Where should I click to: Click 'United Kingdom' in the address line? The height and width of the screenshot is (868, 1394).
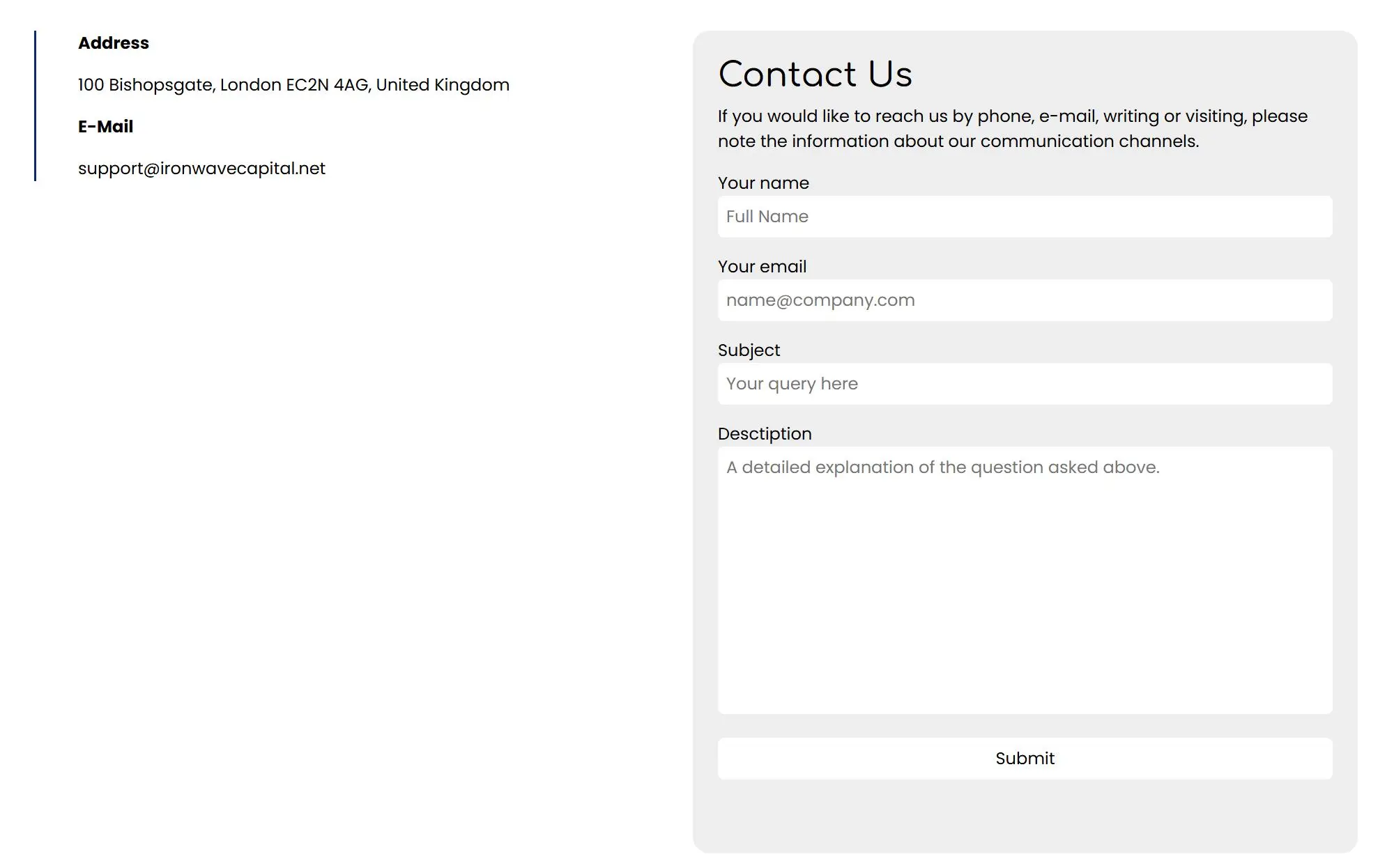point(443,85)
